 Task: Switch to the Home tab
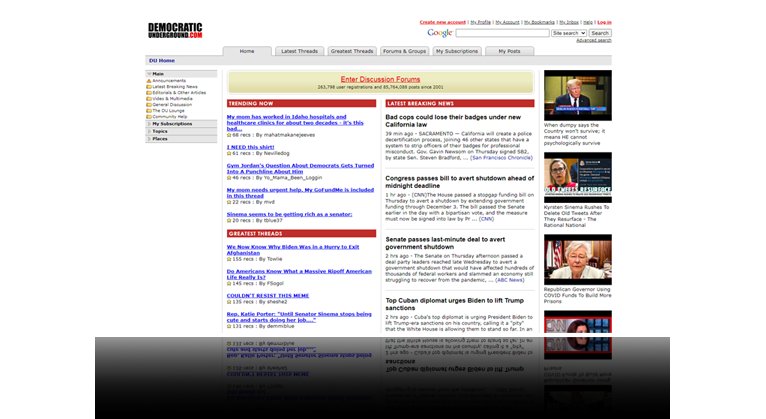point(247,51)
